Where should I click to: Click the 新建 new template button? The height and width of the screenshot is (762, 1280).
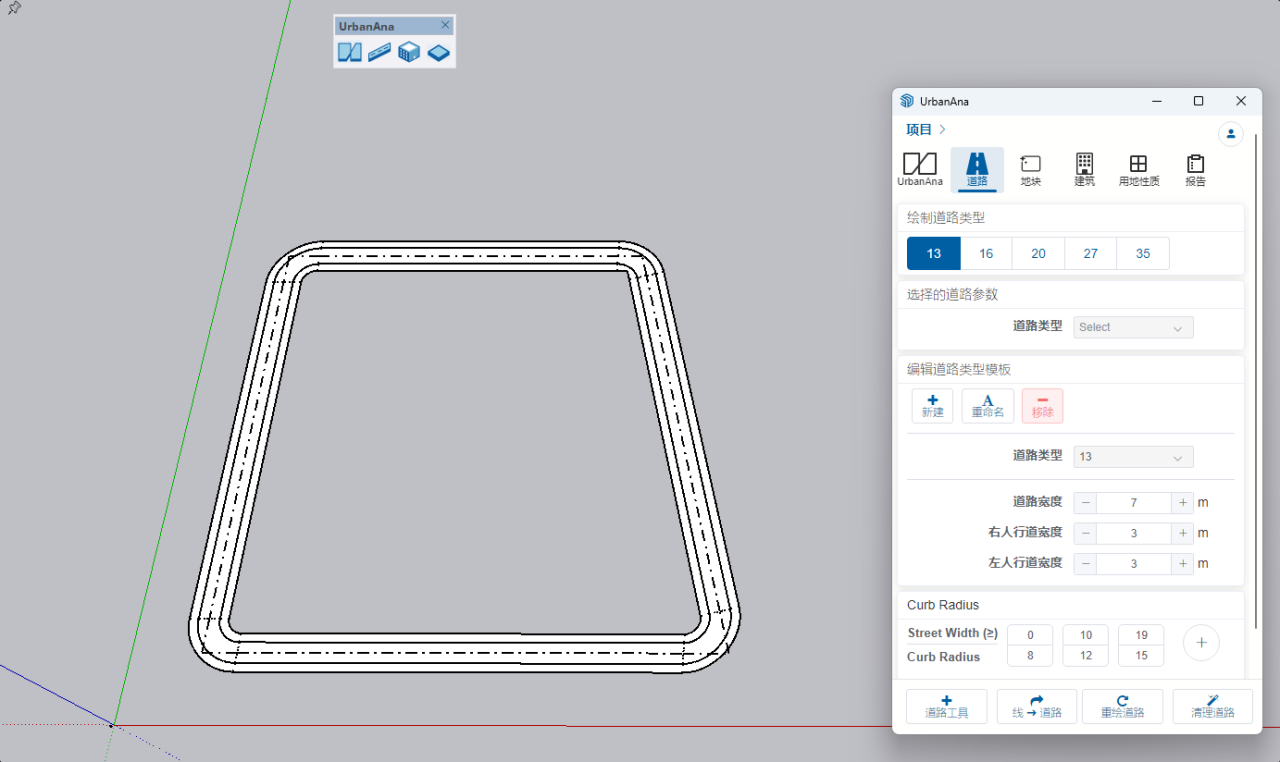pyautogui.click(x=932, y=406)
